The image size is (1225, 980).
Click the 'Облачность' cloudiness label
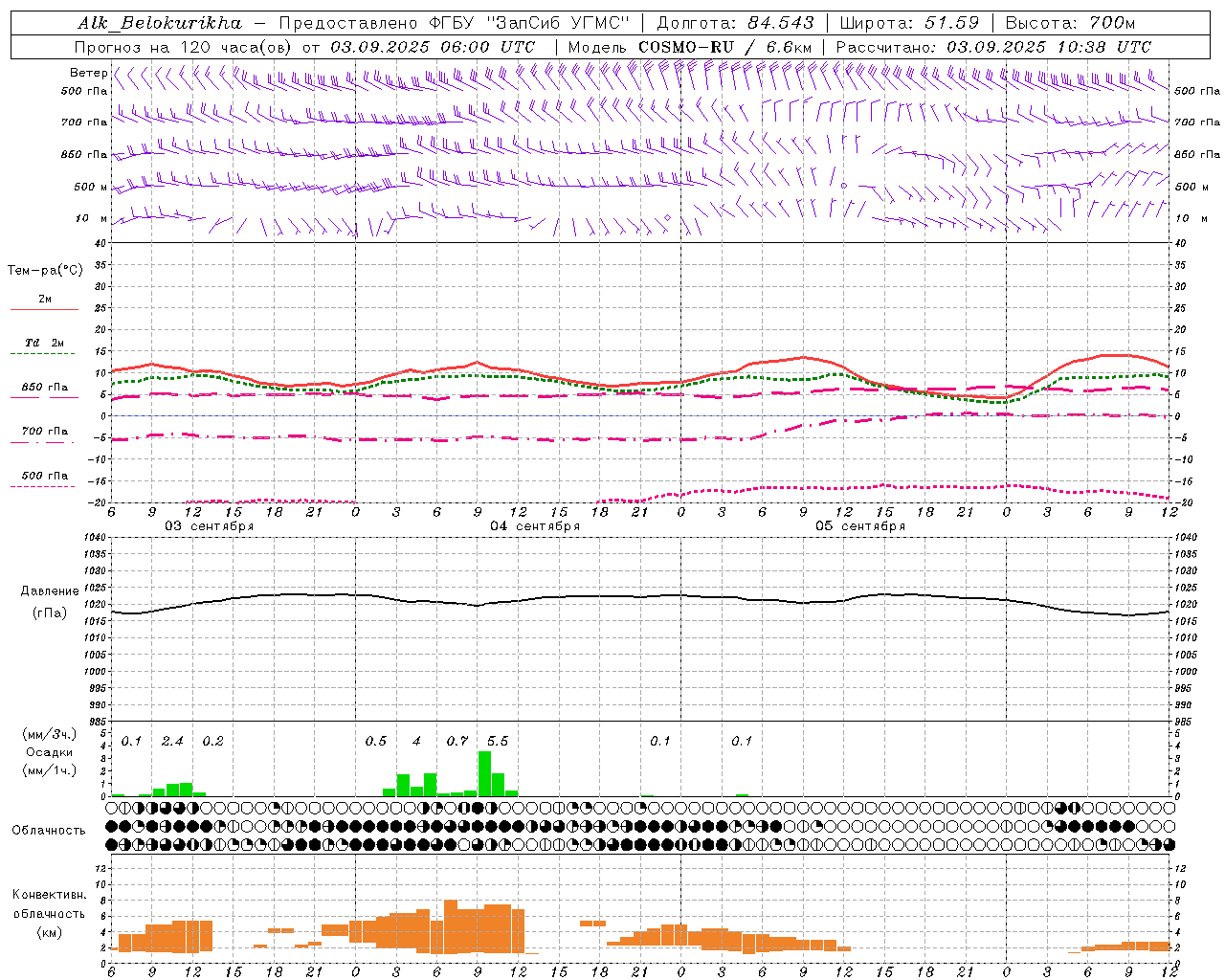tap(49, 830)
